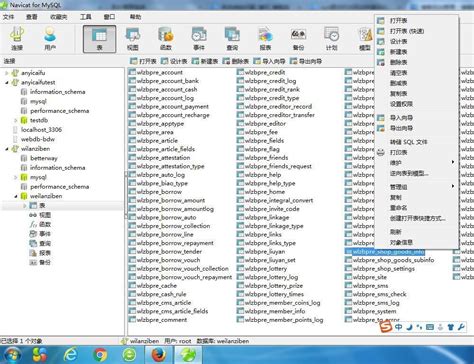Screen dimensions: 474x364
Task: Open 管理组 submenu in context menu
Action: point(417,187)
